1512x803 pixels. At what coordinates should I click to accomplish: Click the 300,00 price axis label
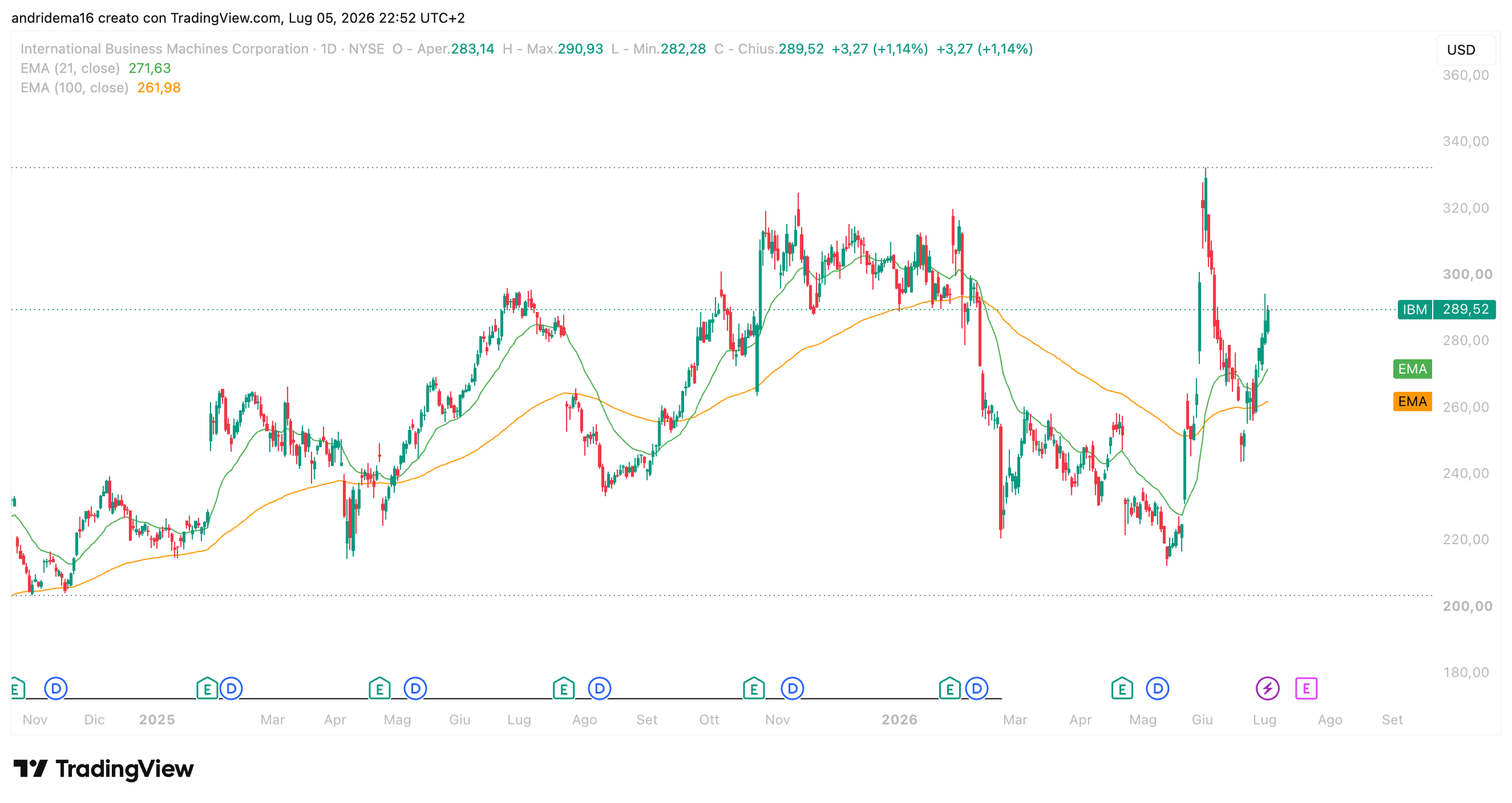(1468, 275)
